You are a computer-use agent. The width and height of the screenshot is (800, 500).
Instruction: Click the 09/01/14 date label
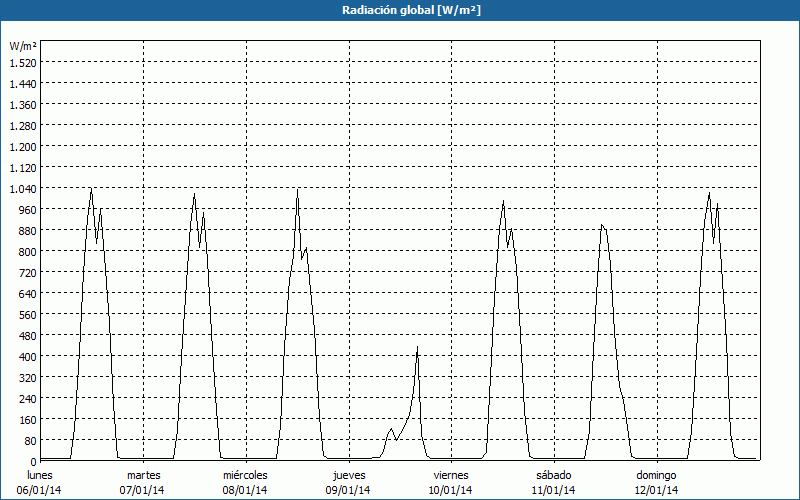(x=348, y=490)
